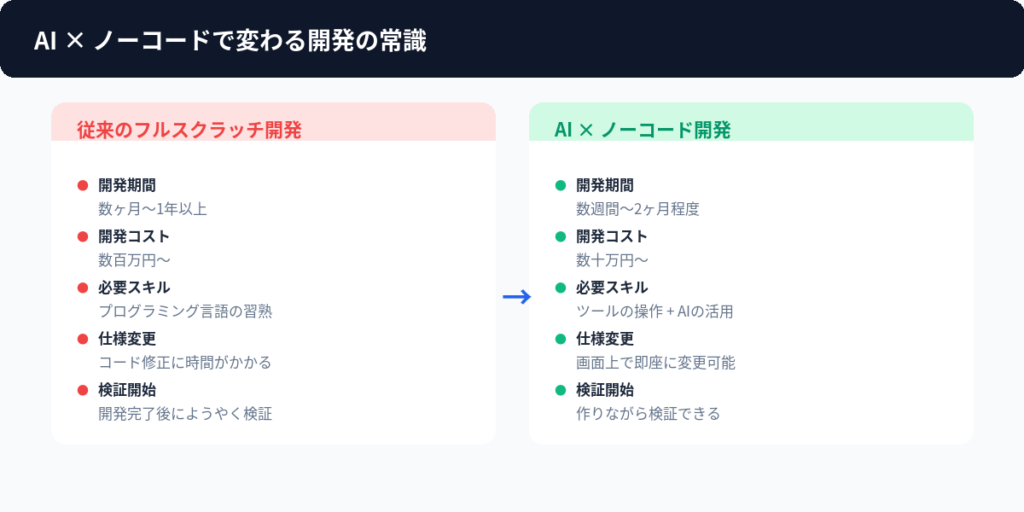Click the text 画面上で即座に変更可能
The image size is (1024, 512).
point(656,362)
